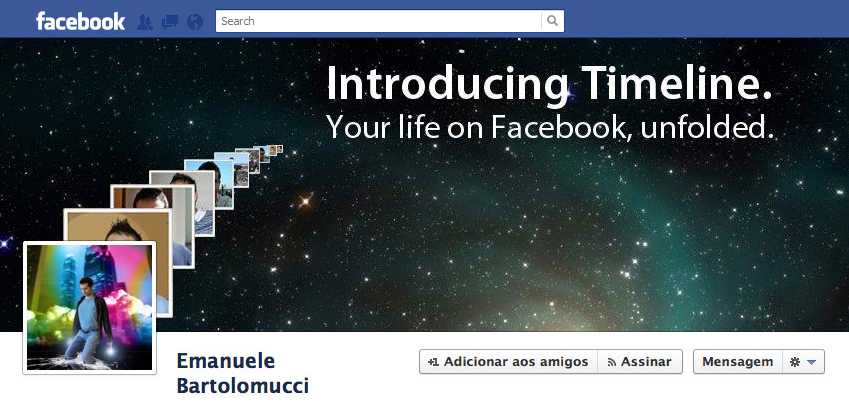The height and width of the screenshot is (404, 849).
Task: Subscribe using the Assinar button
Action: [x=640, y=362]
